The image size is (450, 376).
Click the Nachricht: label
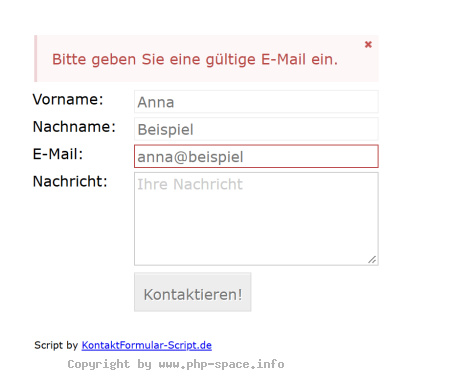tap(70, 181)
